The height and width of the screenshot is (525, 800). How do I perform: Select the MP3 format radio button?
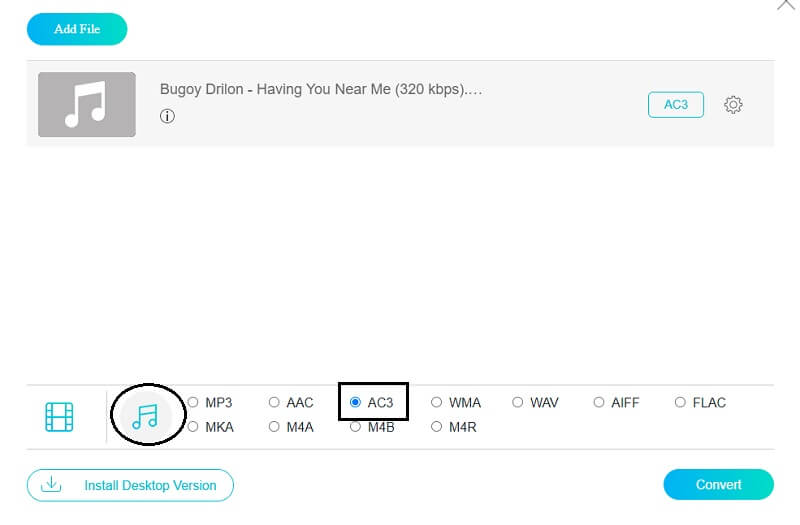[193, 403]
